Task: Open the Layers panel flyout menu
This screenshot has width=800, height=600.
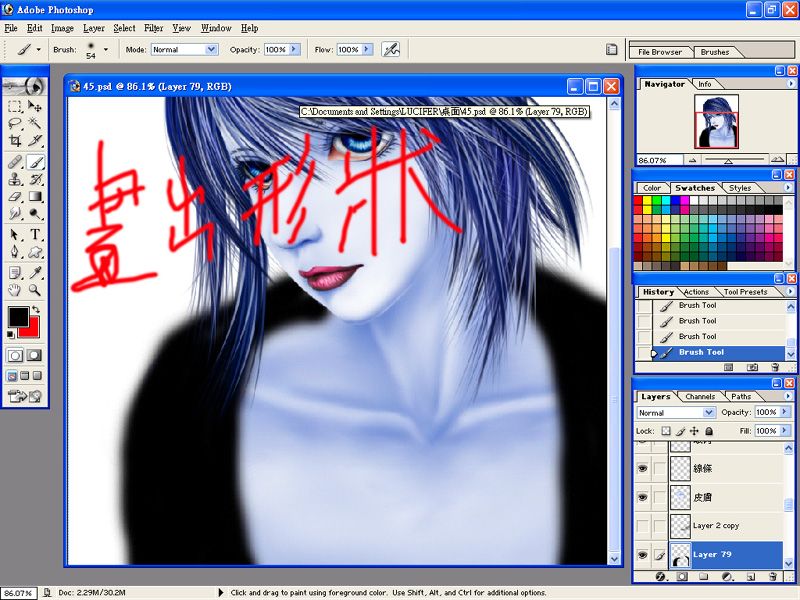Action: (x=788, y=396)
